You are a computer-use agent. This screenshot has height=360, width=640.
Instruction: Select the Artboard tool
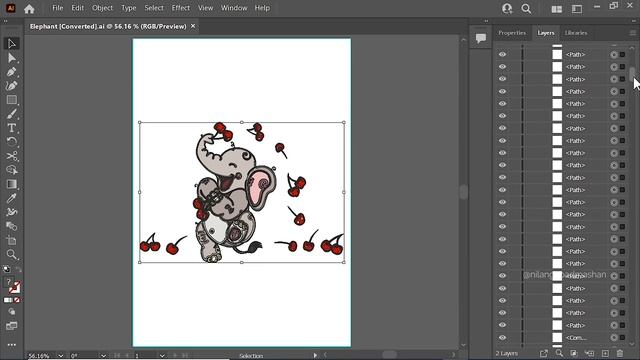click(12, 240)
